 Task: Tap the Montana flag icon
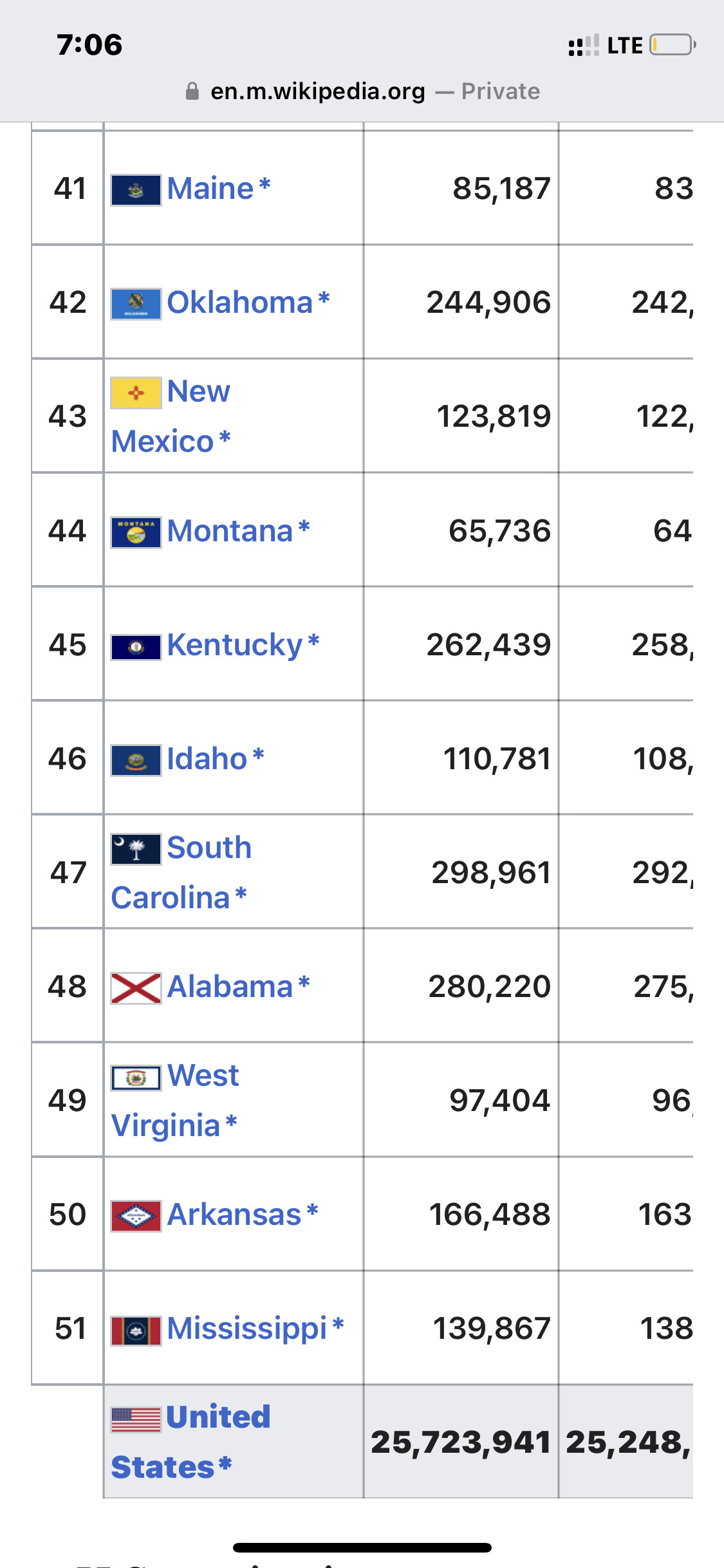tap(136, 532)
